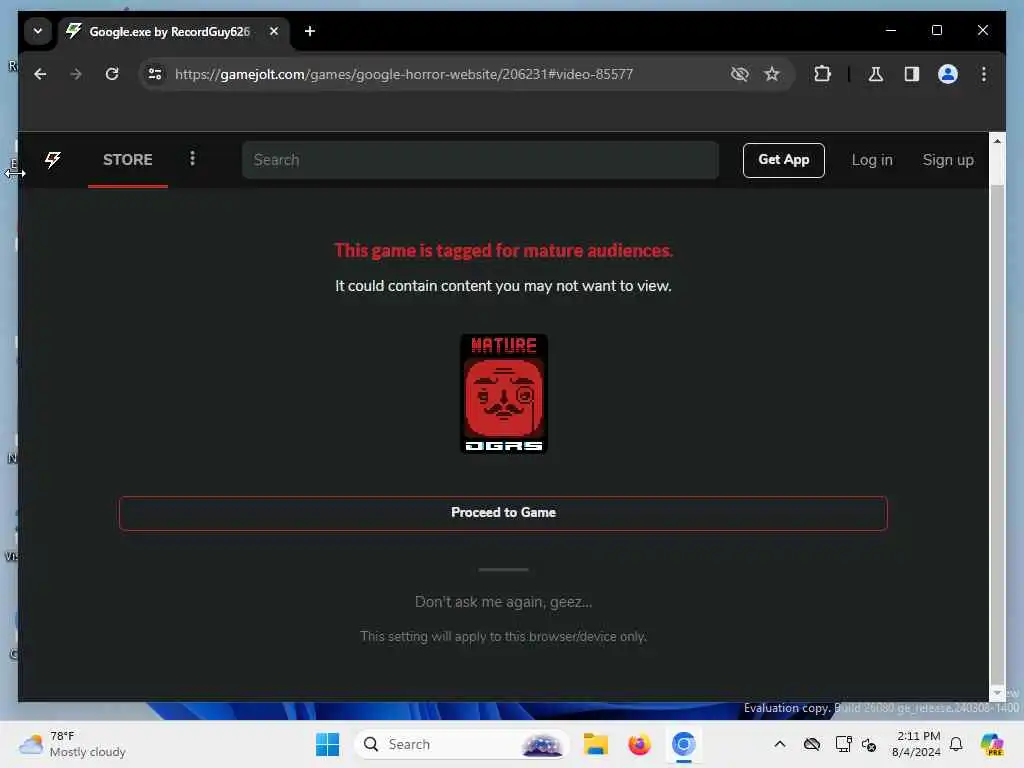Open File Explorer from the taskbar
The width and height of the screenshot is (1024, 768).
point(596,744)
